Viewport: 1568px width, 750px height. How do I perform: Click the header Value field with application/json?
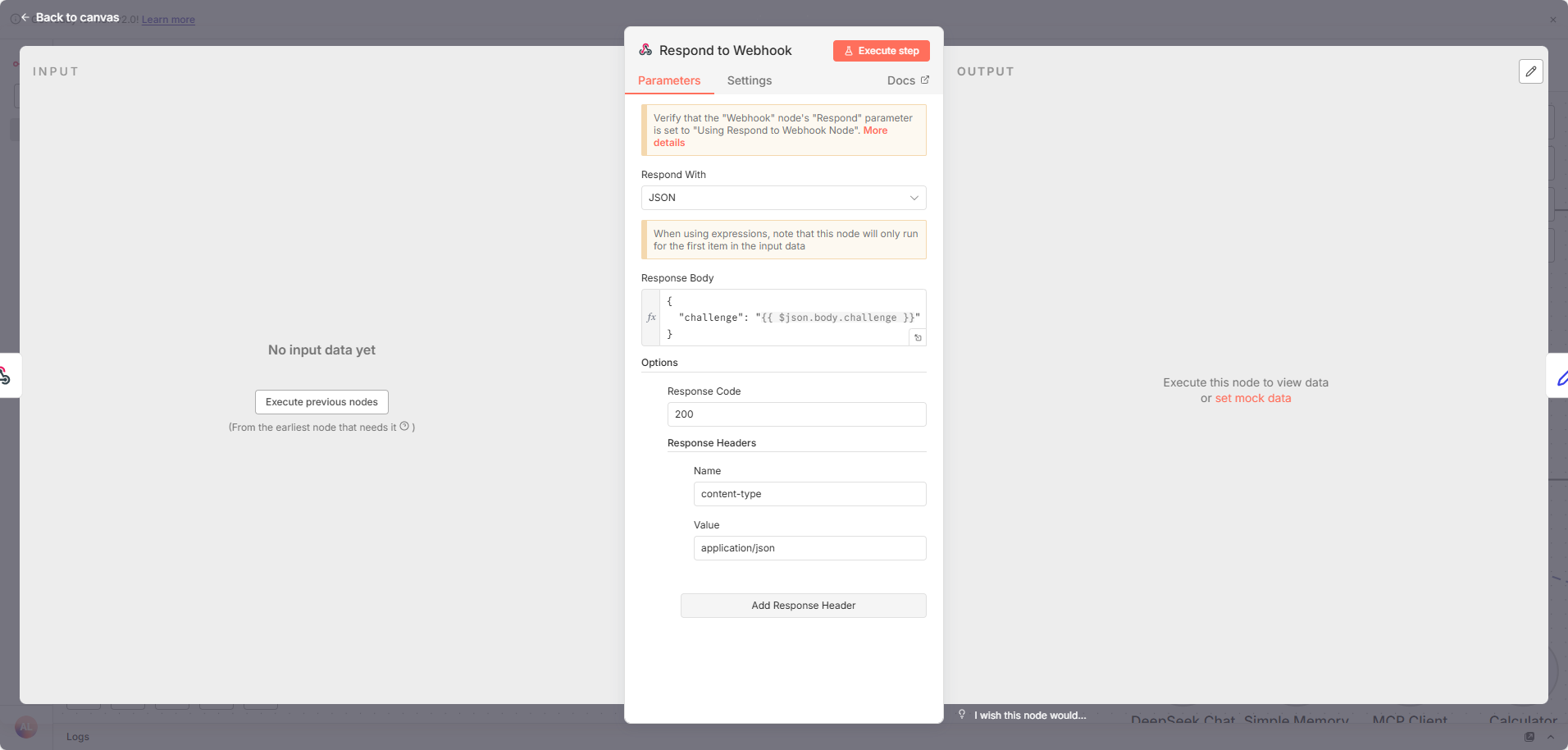(809, 548)
